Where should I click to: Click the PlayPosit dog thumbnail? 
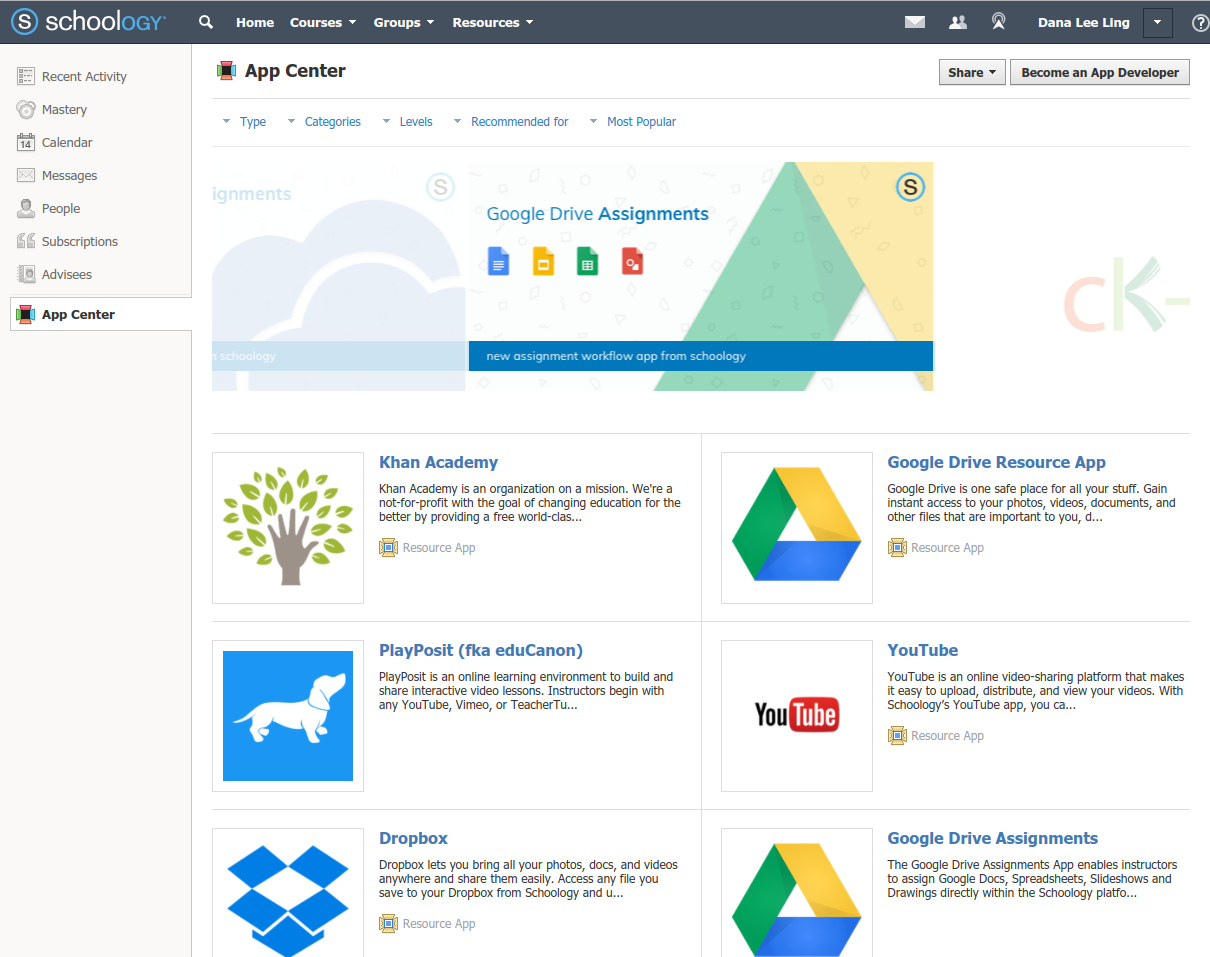[x=288, y=716]
